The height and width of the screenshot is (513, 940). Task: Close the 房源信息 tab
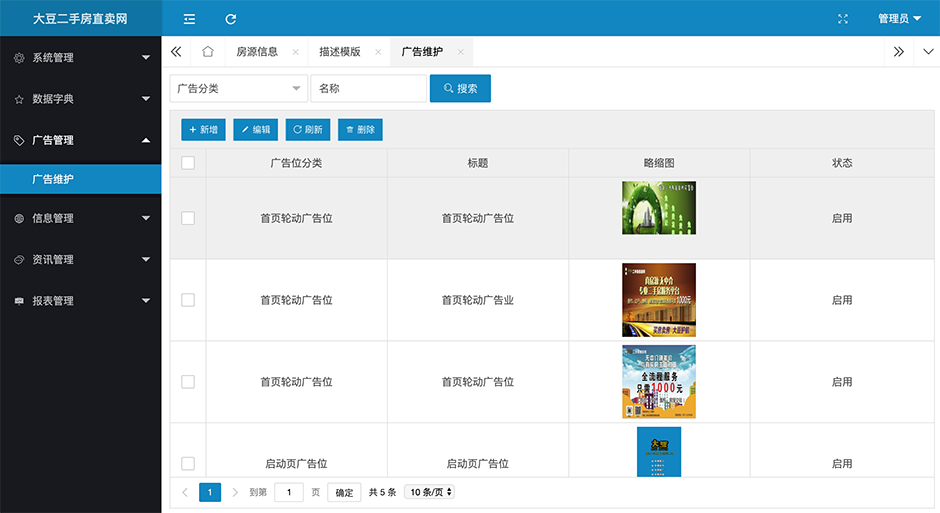pyautogui.click(x=295, y=52)
